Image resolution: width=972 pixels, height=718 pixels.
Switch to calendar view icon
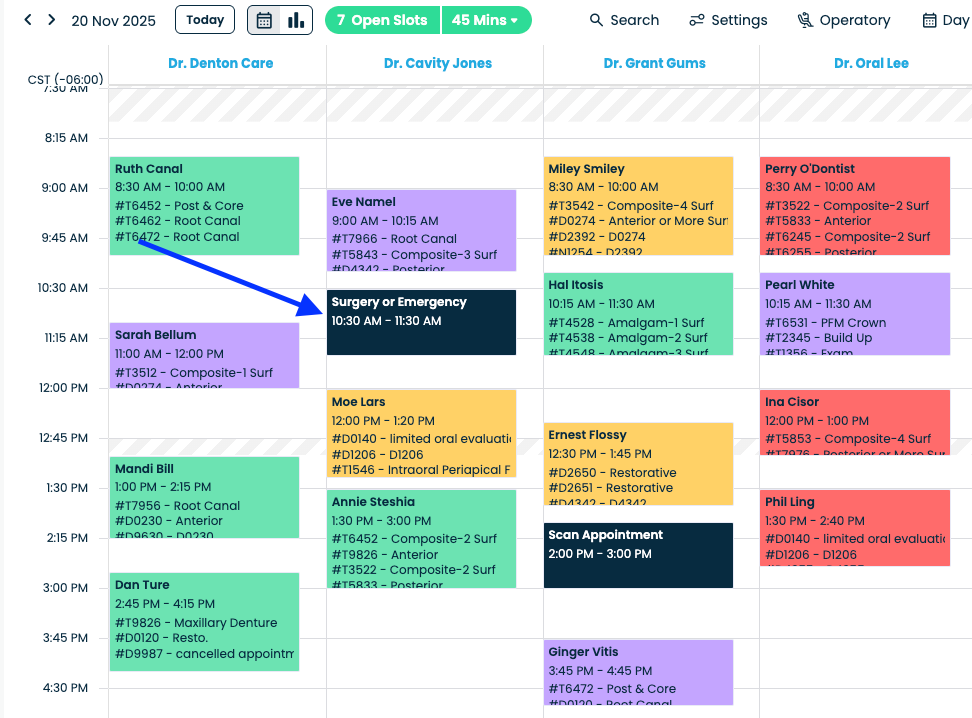coord(265,20)
